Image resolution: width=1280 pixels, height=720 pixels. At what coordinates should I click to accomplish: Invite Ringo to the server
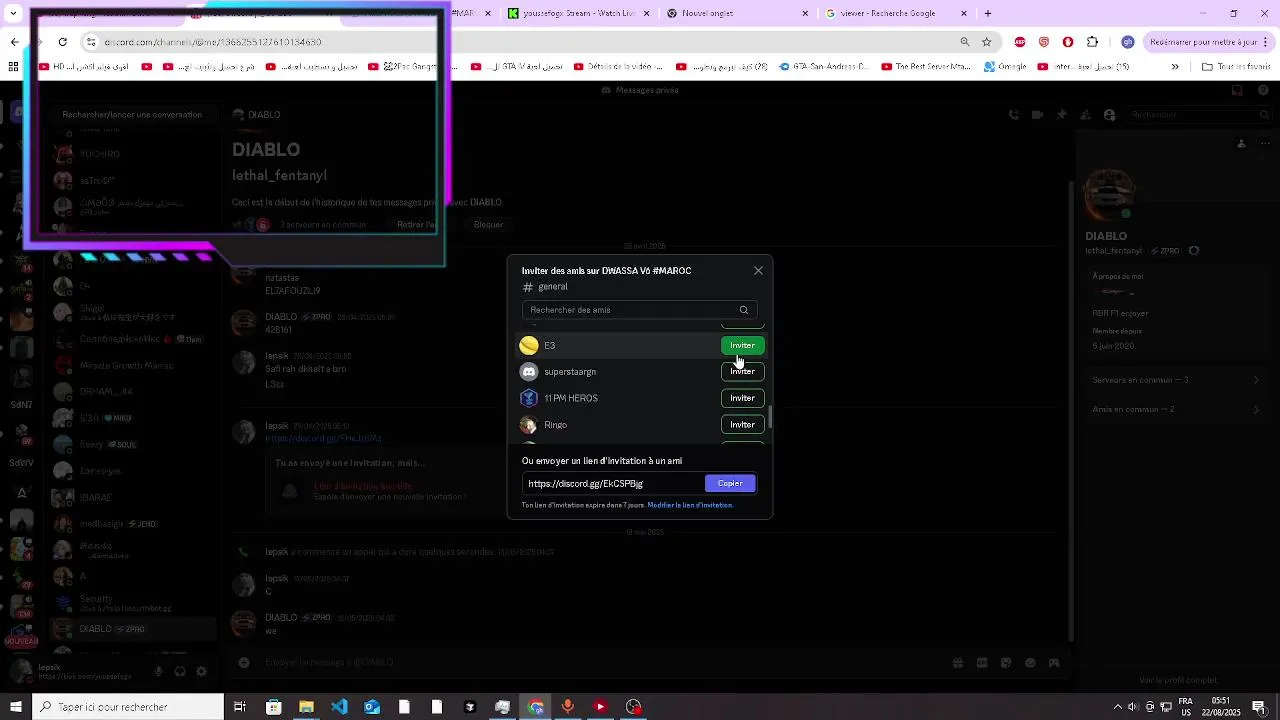tap(742, 425)
